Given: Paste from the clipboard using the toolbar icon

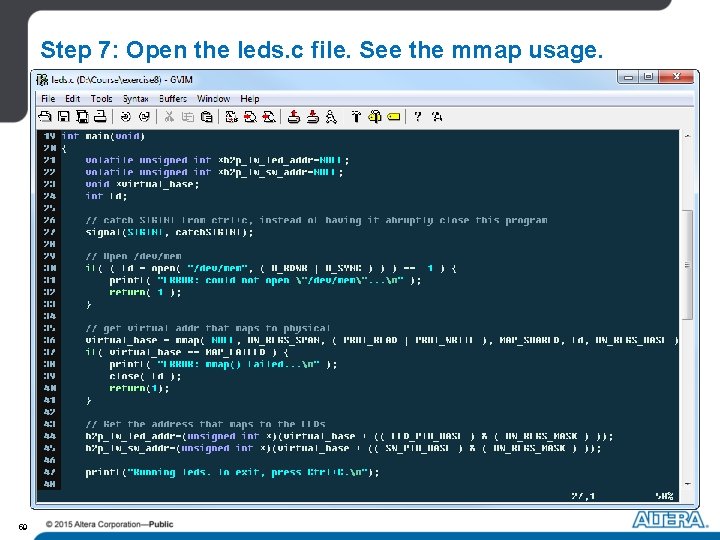Looking at the screenshot, I should pos(206,117).
